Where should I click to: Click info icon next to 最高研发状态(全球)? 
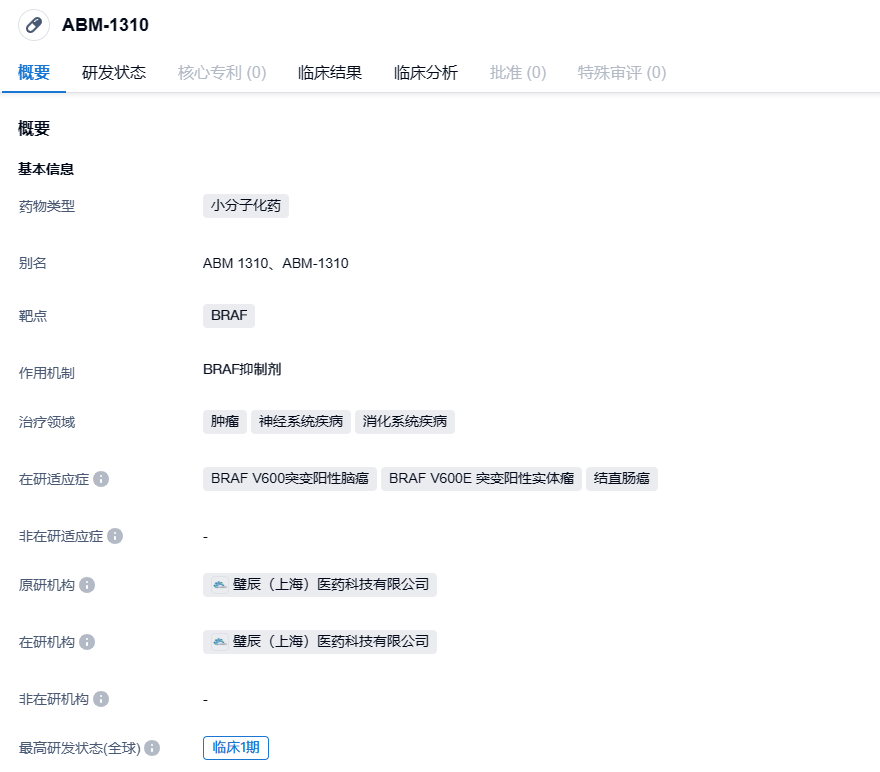[152, 748]
